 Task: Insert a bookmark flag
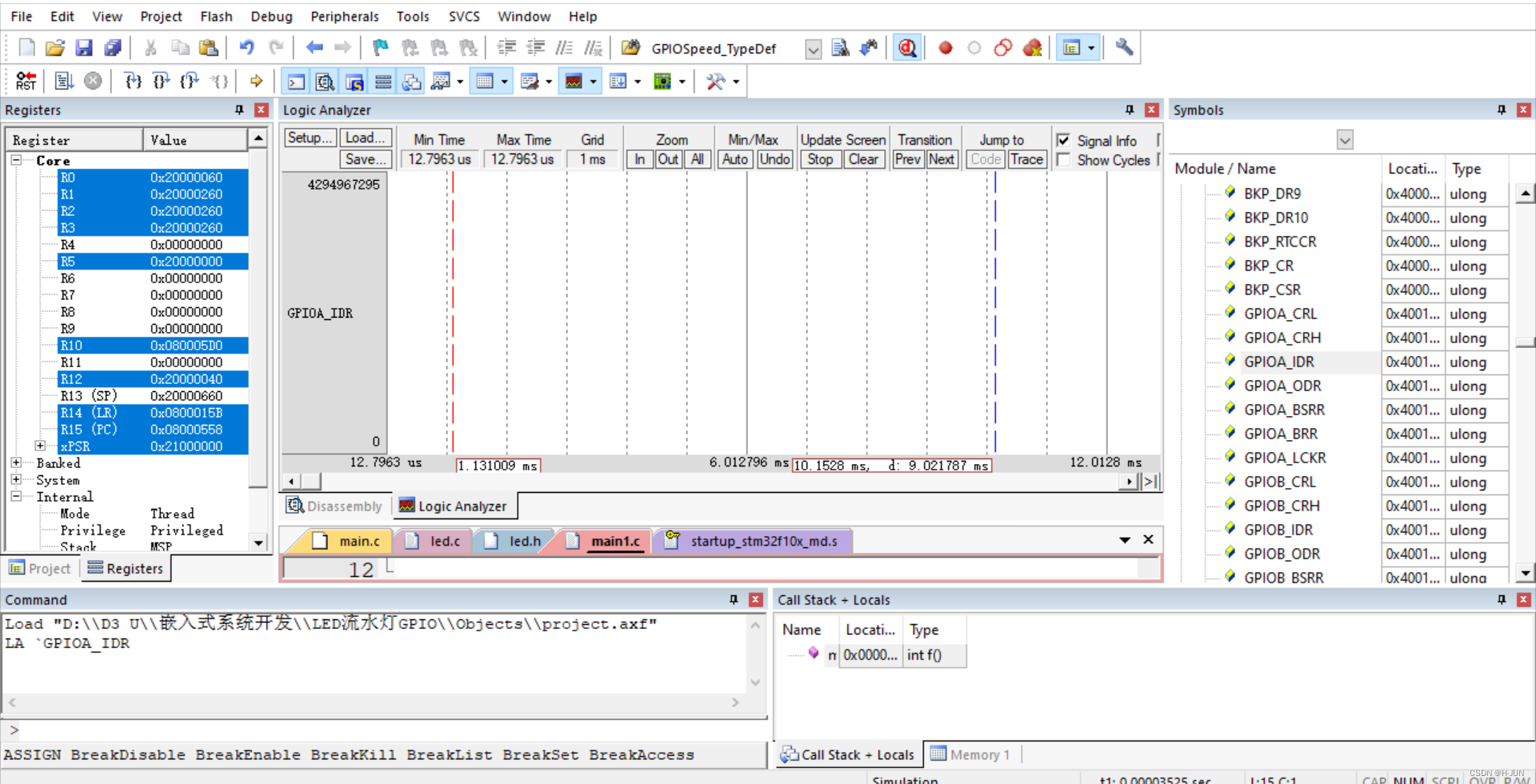[x=381, y=48]
